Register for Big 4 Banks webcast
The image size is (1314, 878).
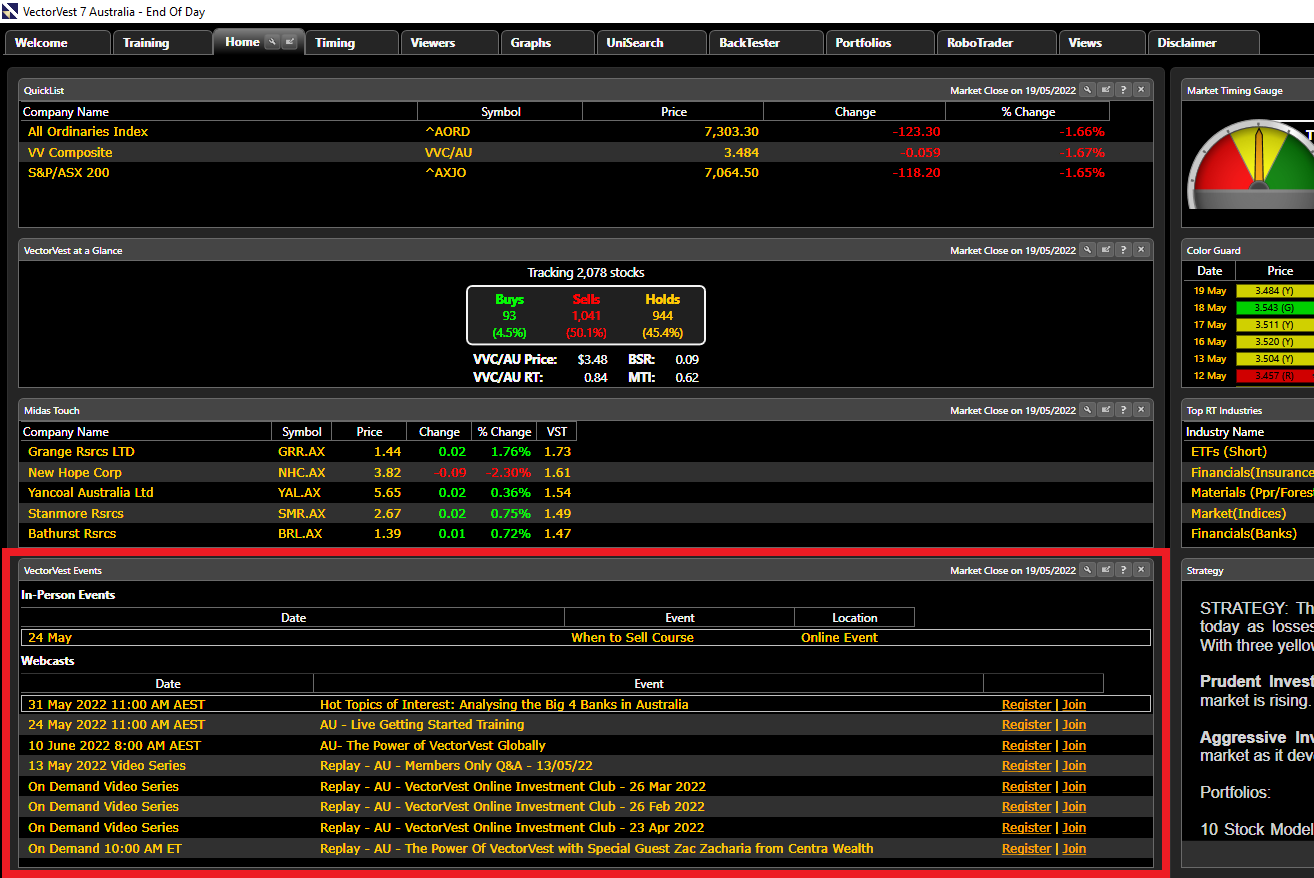[1026, 704]
